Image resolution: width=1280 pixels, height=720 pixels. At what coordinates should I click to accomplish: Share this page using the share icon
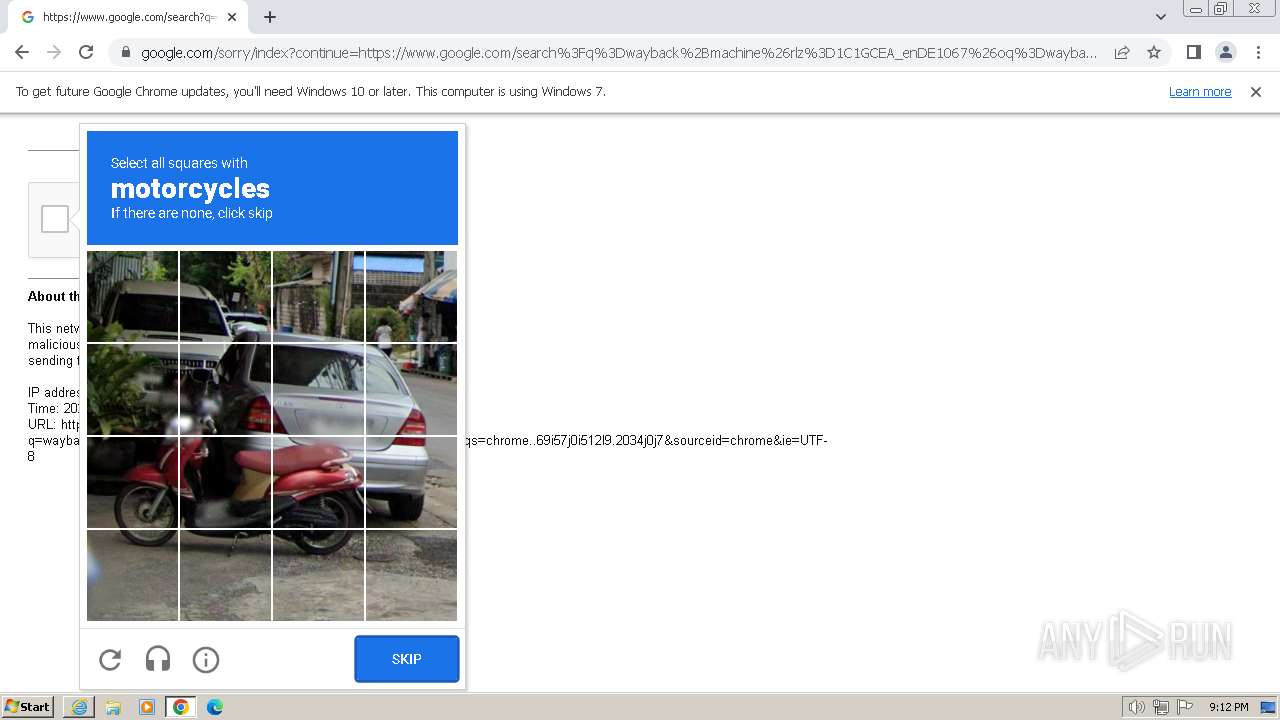[x=1122, y=52]
